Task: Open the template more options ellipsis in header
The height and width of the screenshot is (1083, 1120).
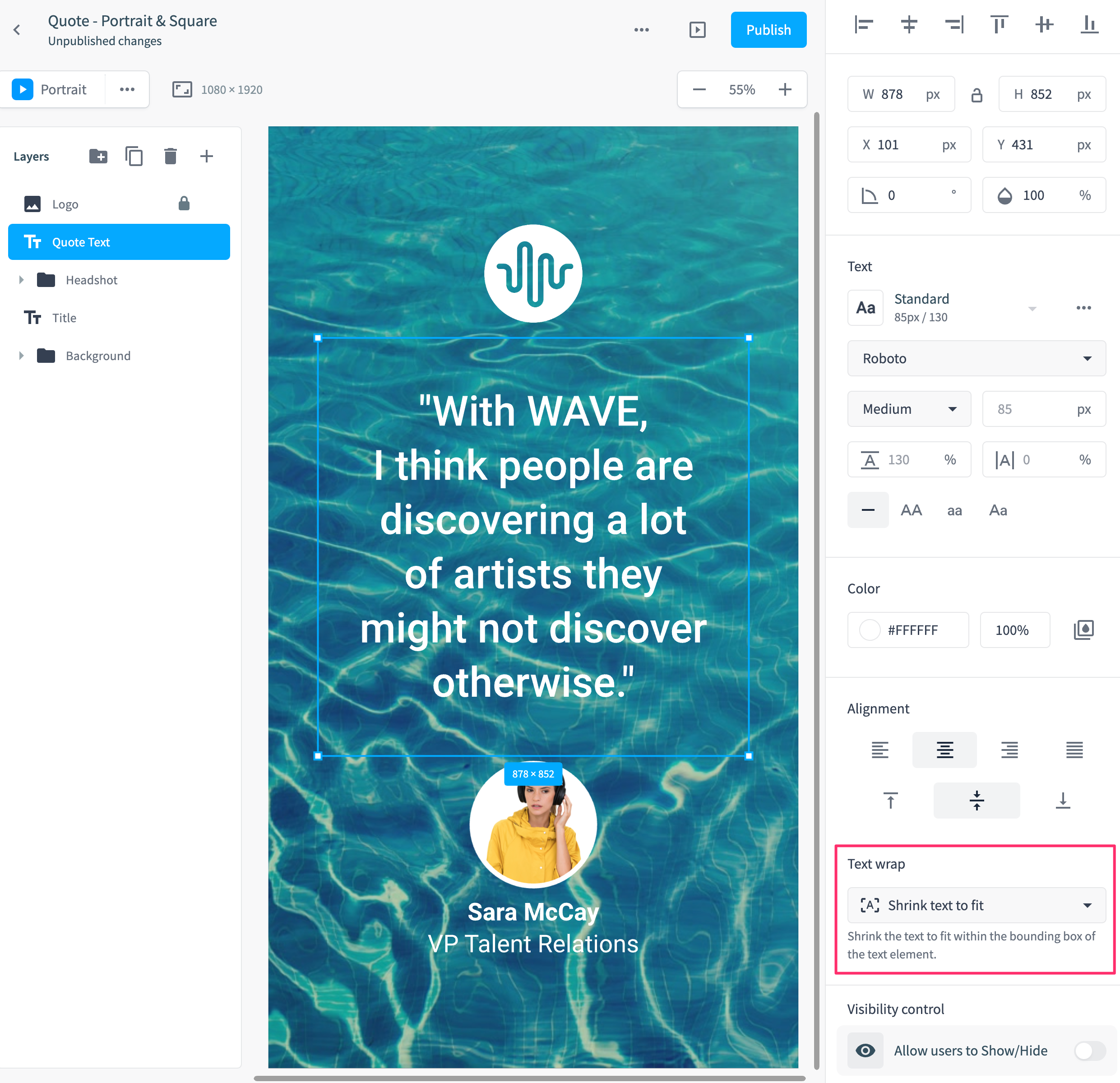Action: 641,30
